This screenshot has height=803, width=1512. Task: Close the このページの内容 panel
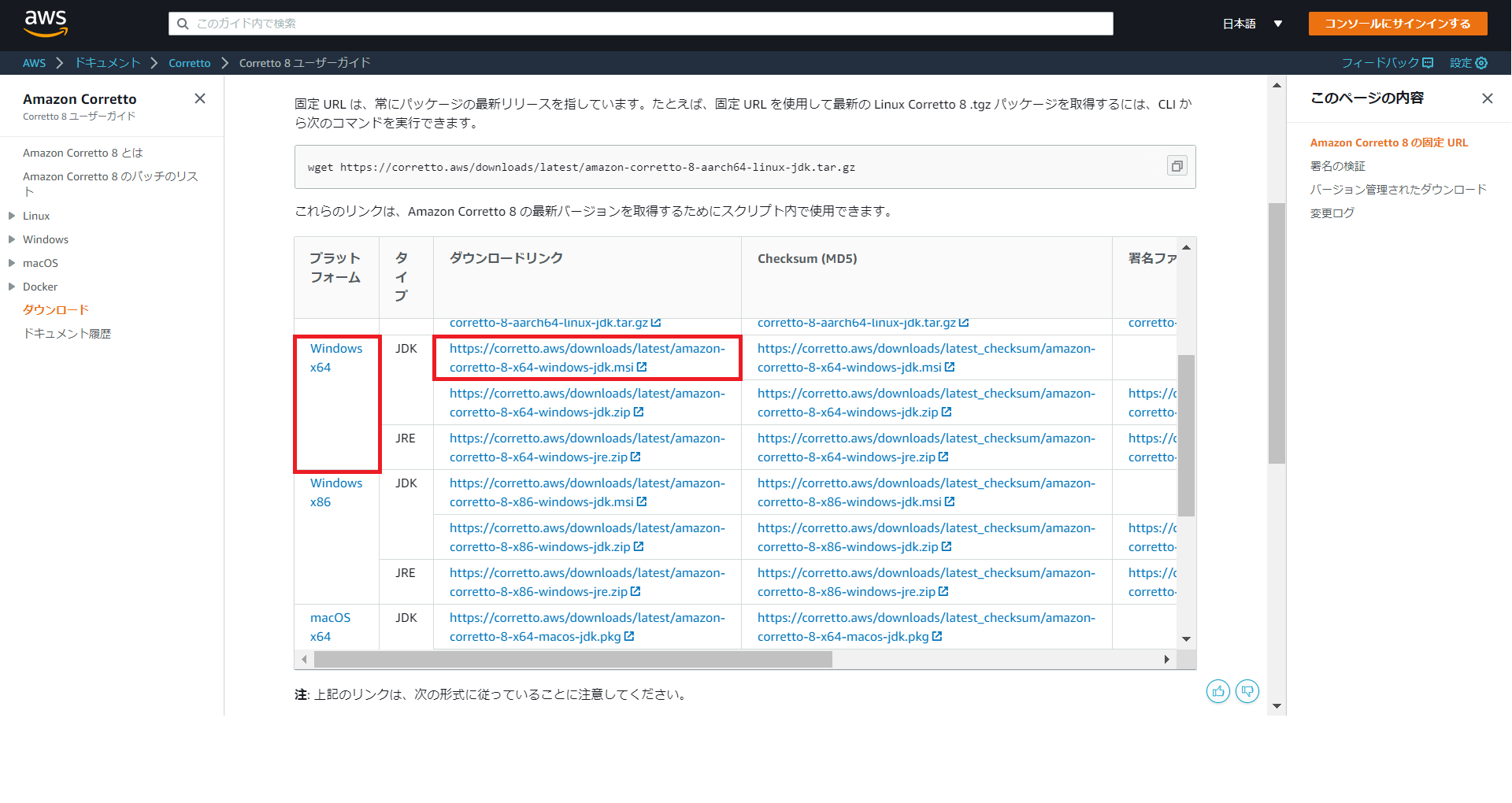point(1487,98)
